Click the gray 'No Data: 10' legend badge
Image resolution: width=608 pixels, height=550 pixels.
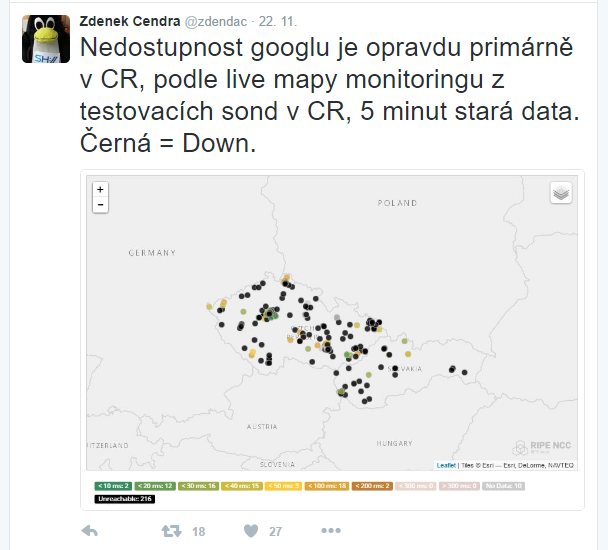(503, 485)
